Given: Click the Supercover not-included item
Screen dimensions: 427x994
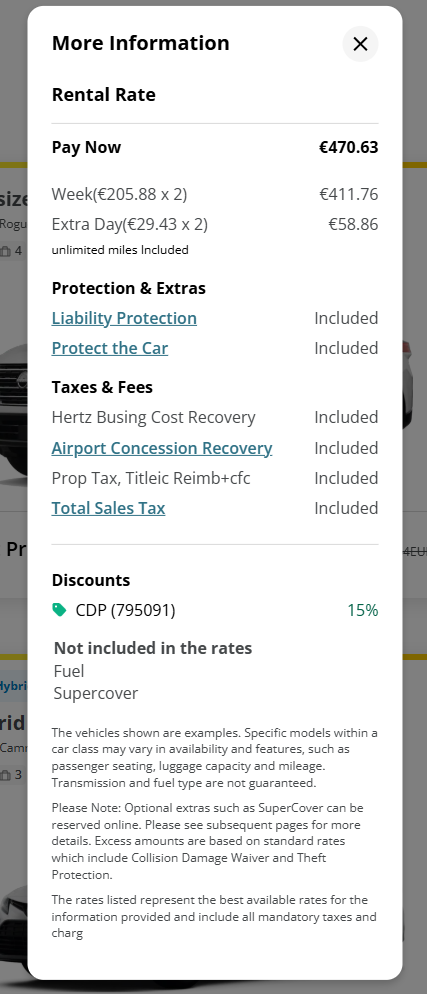Looking at the screenshot, I should (x=96, y=693).
